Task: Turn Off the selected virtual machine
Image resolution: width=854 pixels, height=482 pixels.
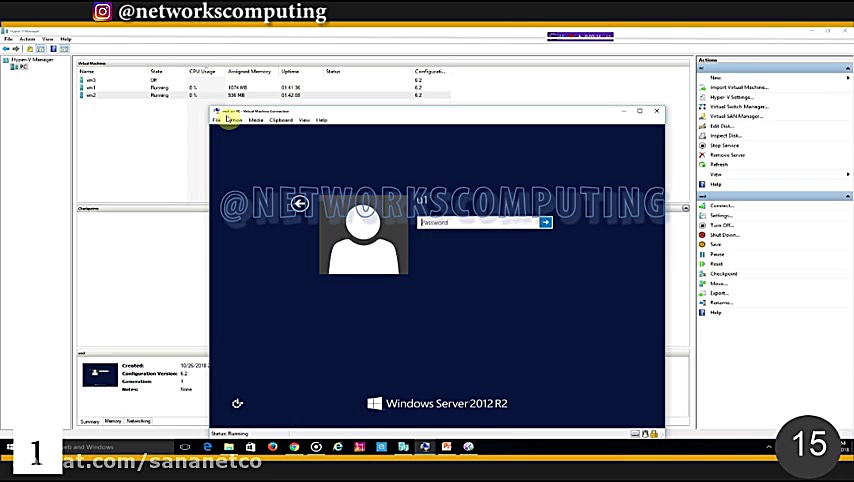Action: coord(722,225)
